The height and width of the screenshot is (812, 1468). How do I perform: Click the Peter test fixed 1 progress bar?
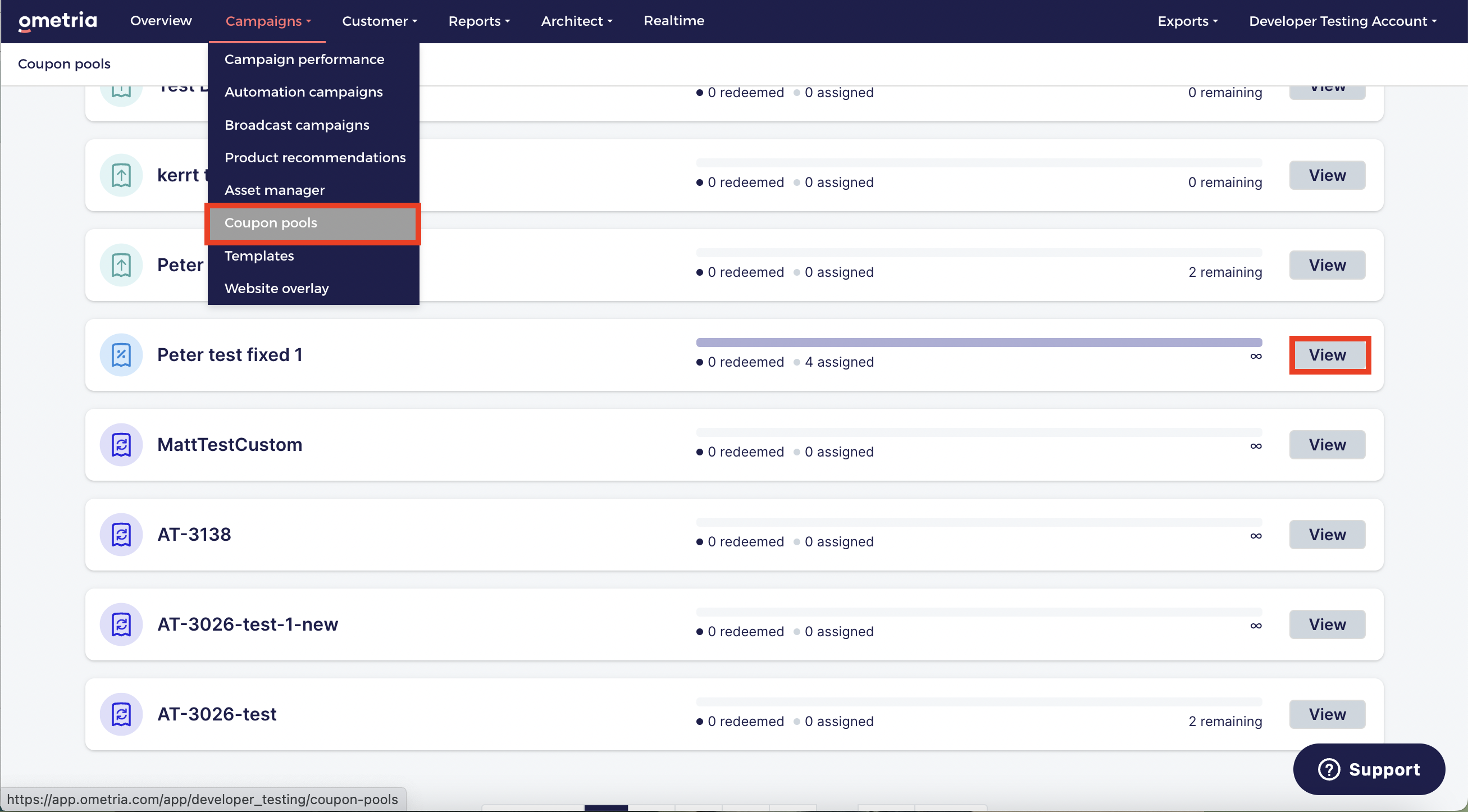pos(979,343)
